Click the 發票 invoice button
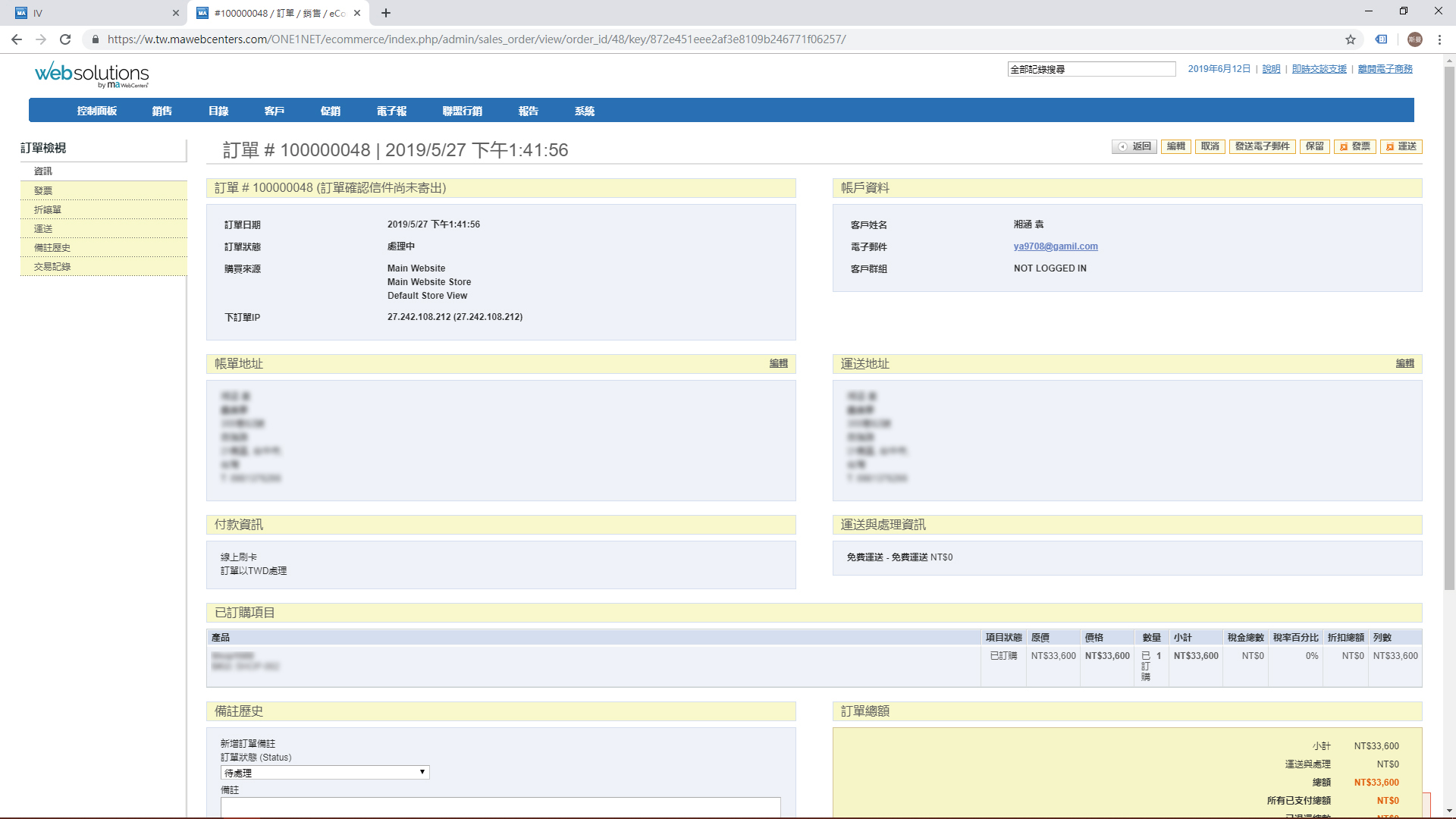Screen dimensions: 1456x819 coord(1355,146)
